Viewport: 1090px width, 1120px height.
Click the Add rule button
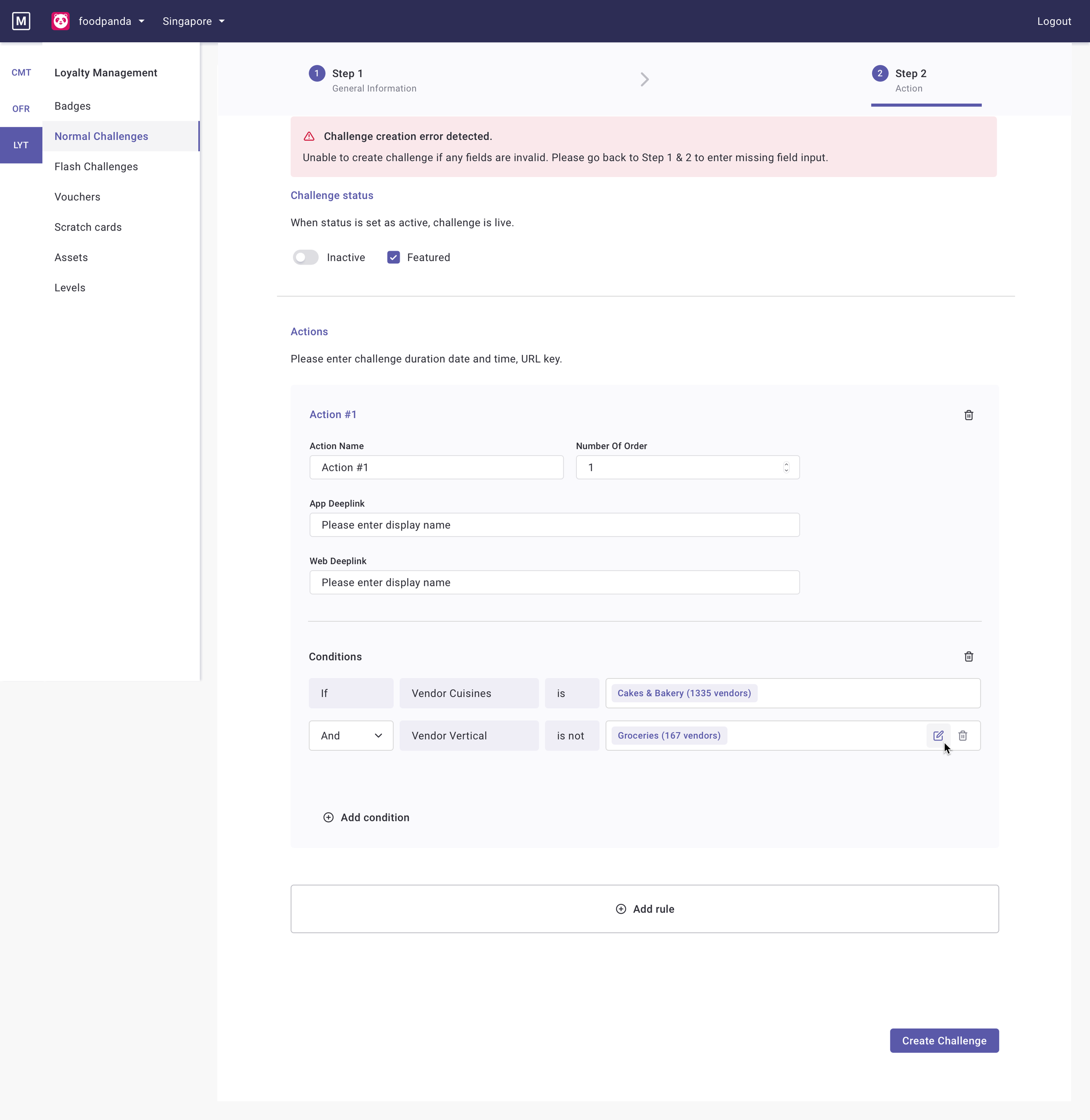pos(644,909)
